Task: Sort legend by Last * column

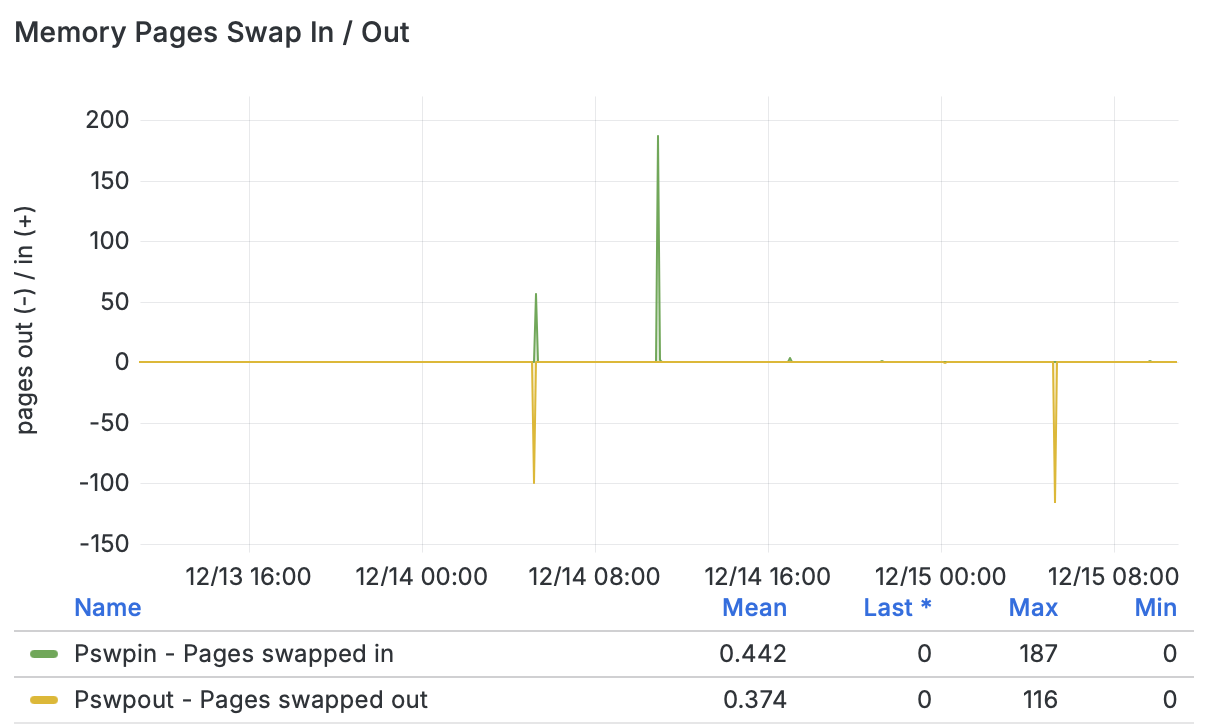Action: coord(897,608)
